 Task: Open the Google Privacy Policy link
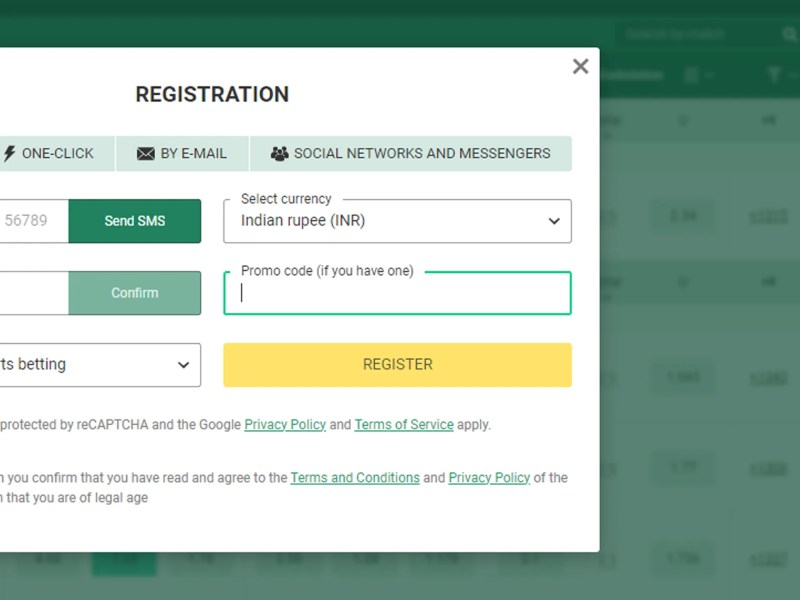(285, 424)
